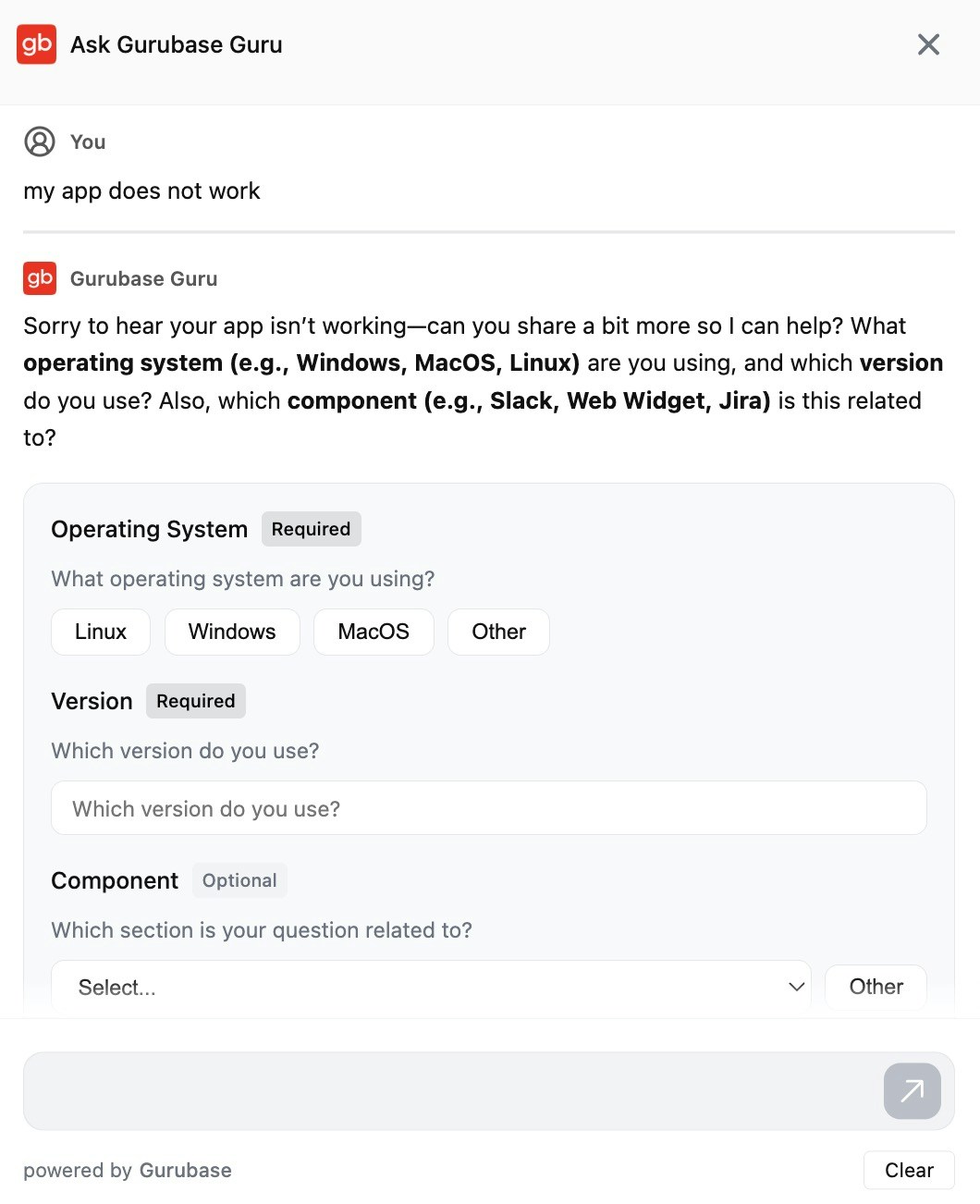Click the version answer input field
The height and width of the screenshot is (1204, 980).
(x=488, y=807)
